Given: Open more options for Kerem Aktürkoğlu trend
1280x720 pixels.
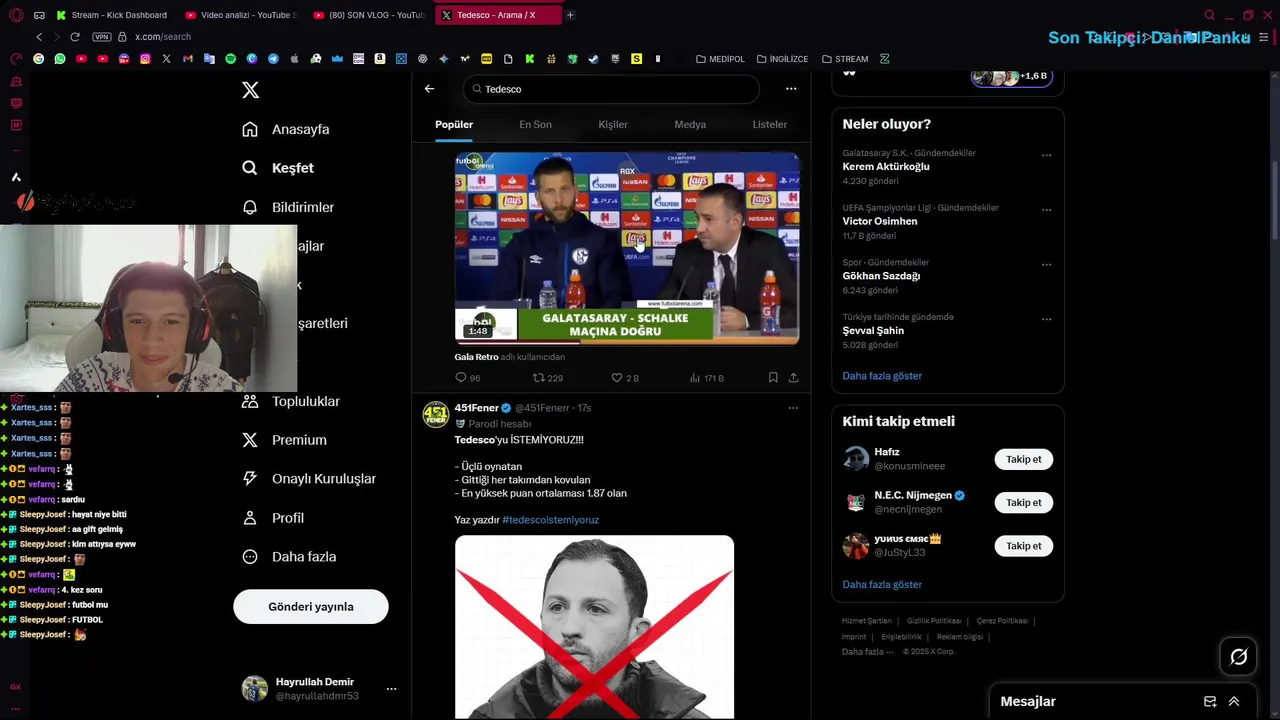Looking at the screenshot, I should click(x=1046, y=155).
